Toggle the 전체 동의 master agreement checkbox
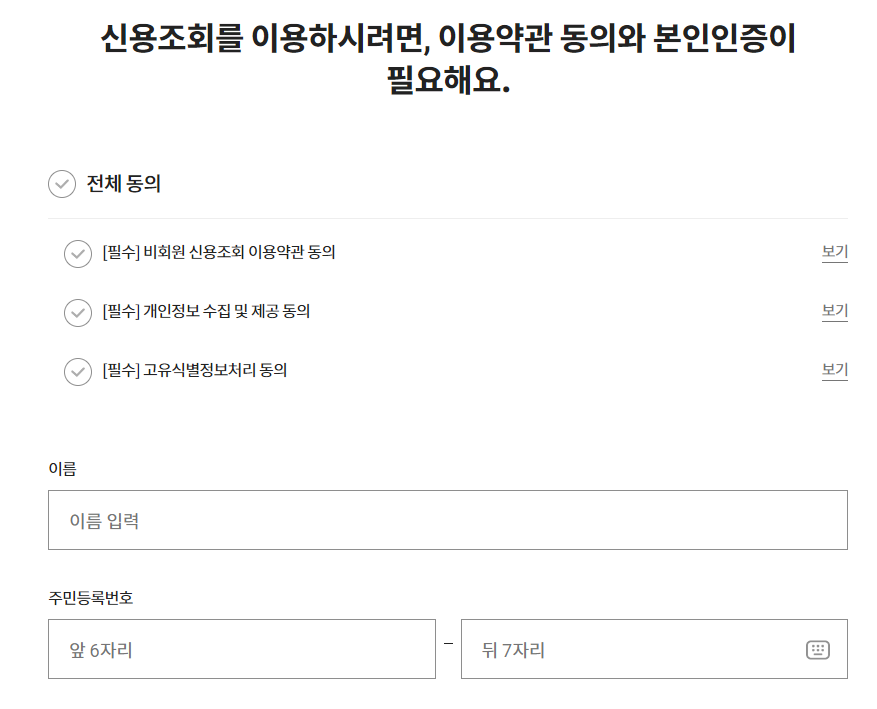This screenshot has height=709, width=877. click(64, 184)
